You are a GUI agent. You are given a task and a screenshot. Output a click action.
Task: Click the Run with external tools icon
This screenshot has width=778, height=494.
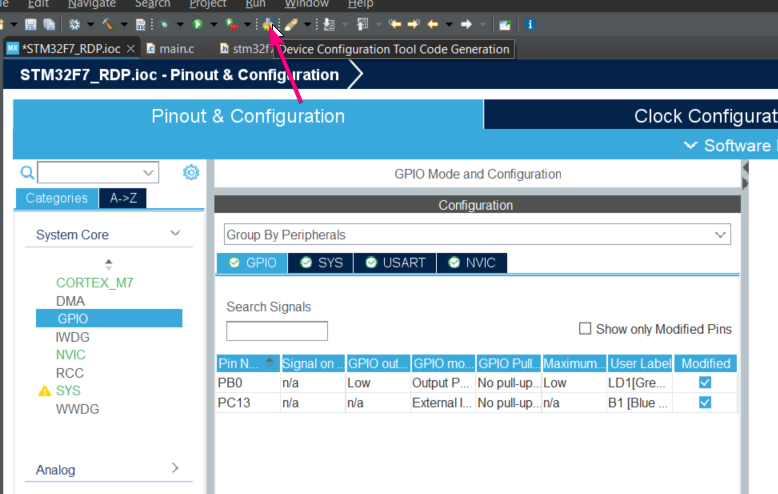(231, 24)
